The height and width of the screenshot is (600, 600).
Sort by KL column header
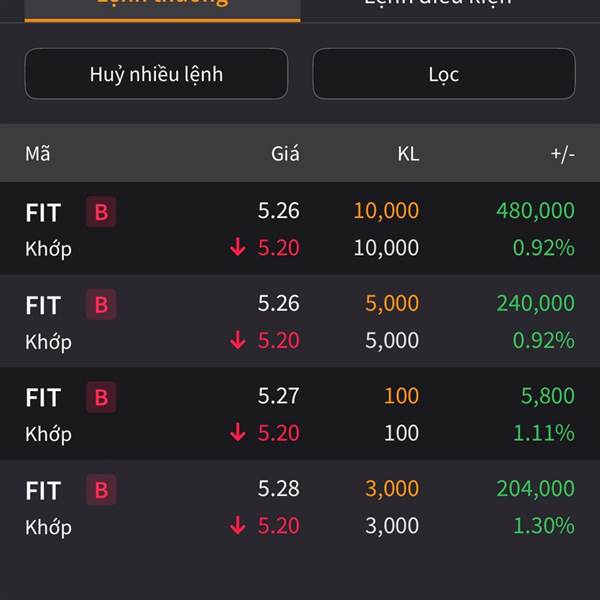408,154
